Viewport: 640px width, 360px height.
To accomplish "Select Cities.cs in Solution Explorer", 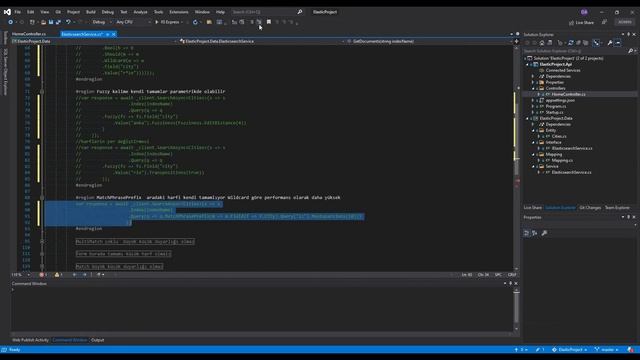I will pos(559,136).
